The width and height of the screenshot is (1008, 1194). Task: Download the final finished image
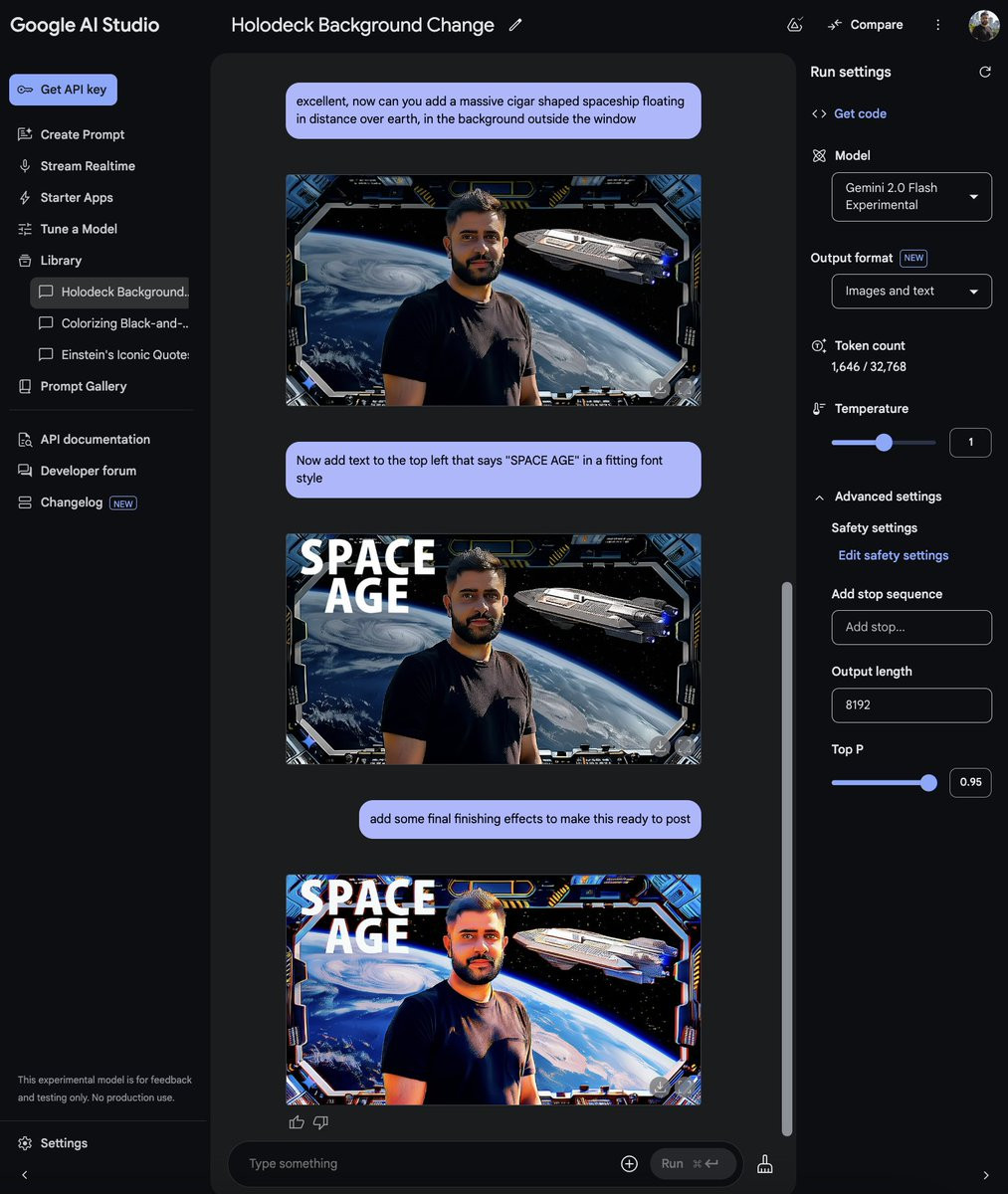coord(660,1087)
